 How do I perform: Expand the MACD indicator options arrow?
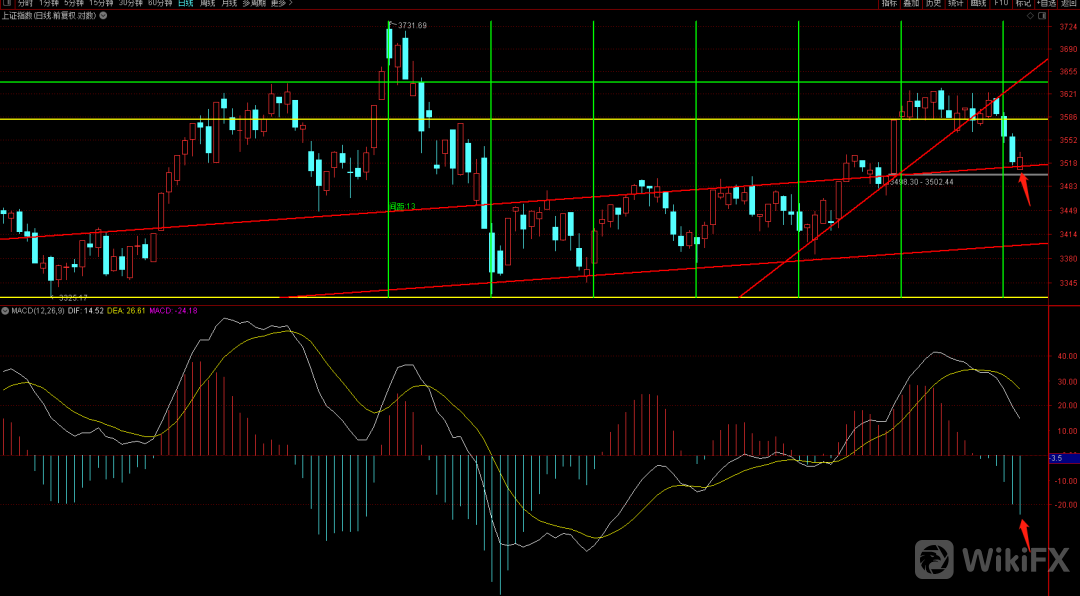[x=5, y=312]
